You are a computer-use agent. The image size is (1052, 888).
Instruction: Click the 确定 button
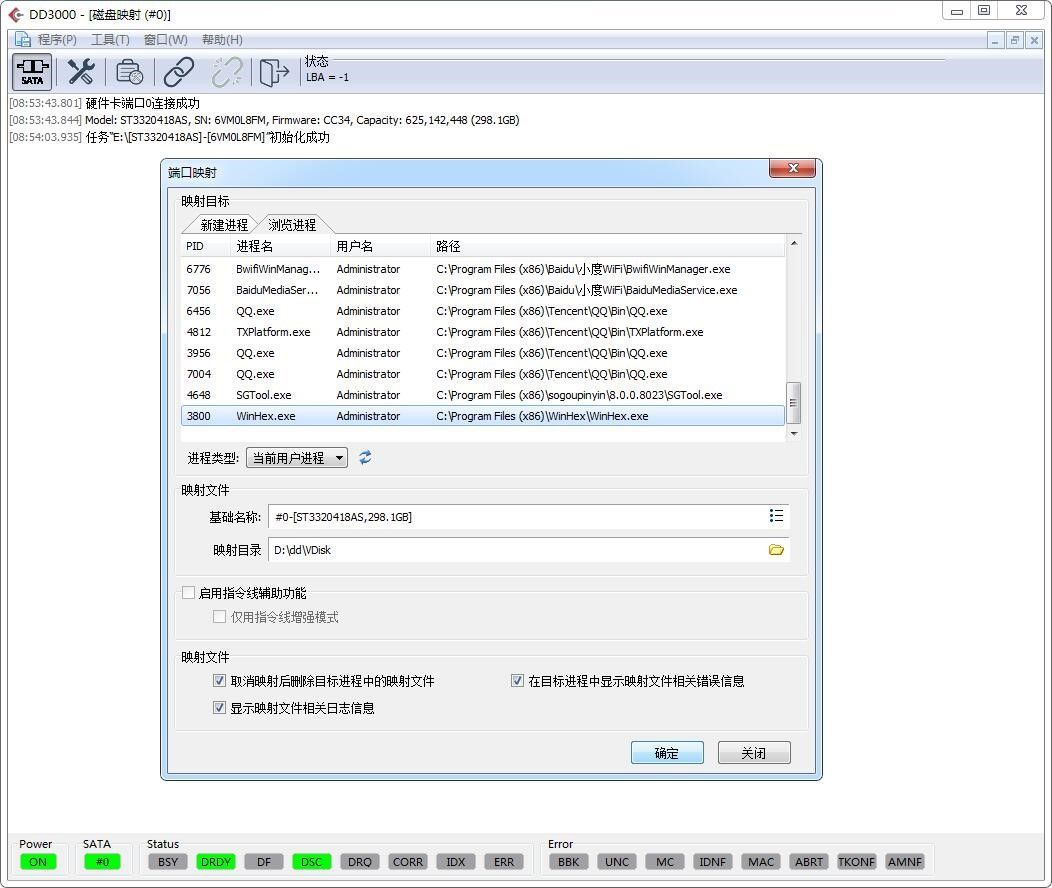(x=667, y=753)
